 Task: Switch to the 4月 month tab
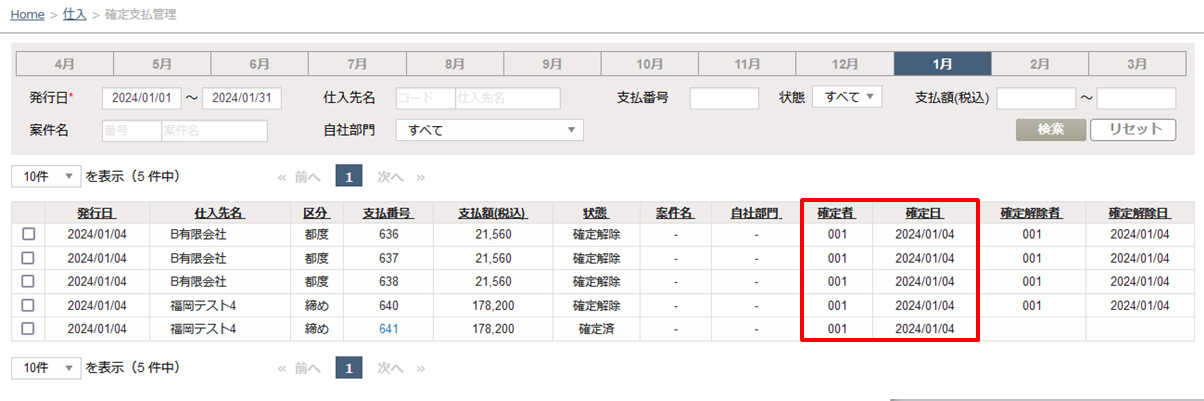65,64
